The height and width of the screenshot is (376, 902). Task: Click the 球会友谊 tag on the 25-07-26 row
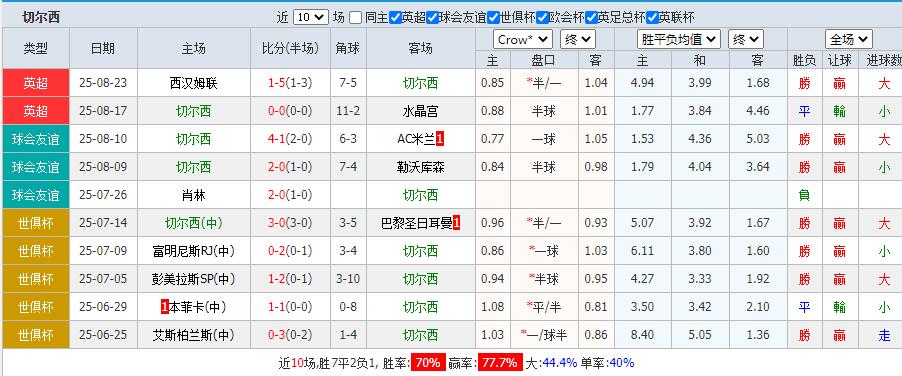pos(36,195)
